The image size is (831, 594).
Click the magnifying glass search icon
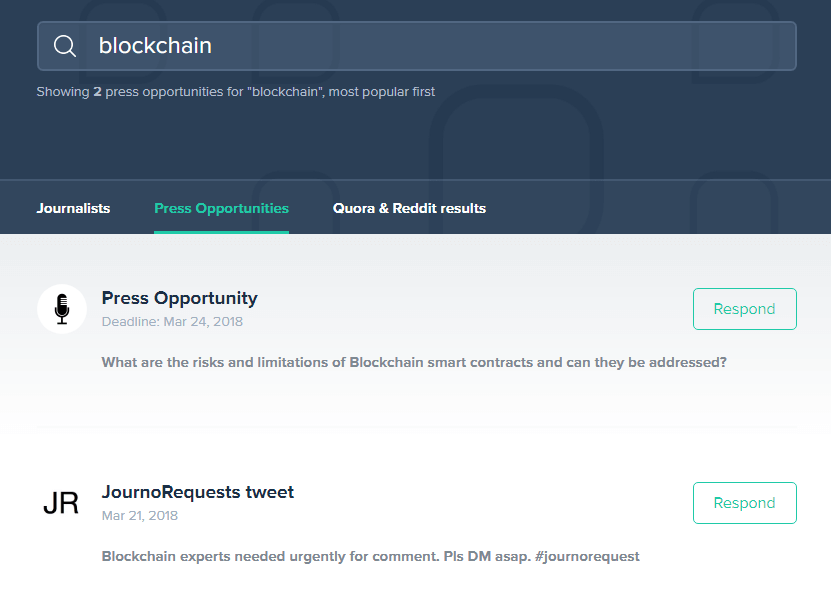click(65, 46)
